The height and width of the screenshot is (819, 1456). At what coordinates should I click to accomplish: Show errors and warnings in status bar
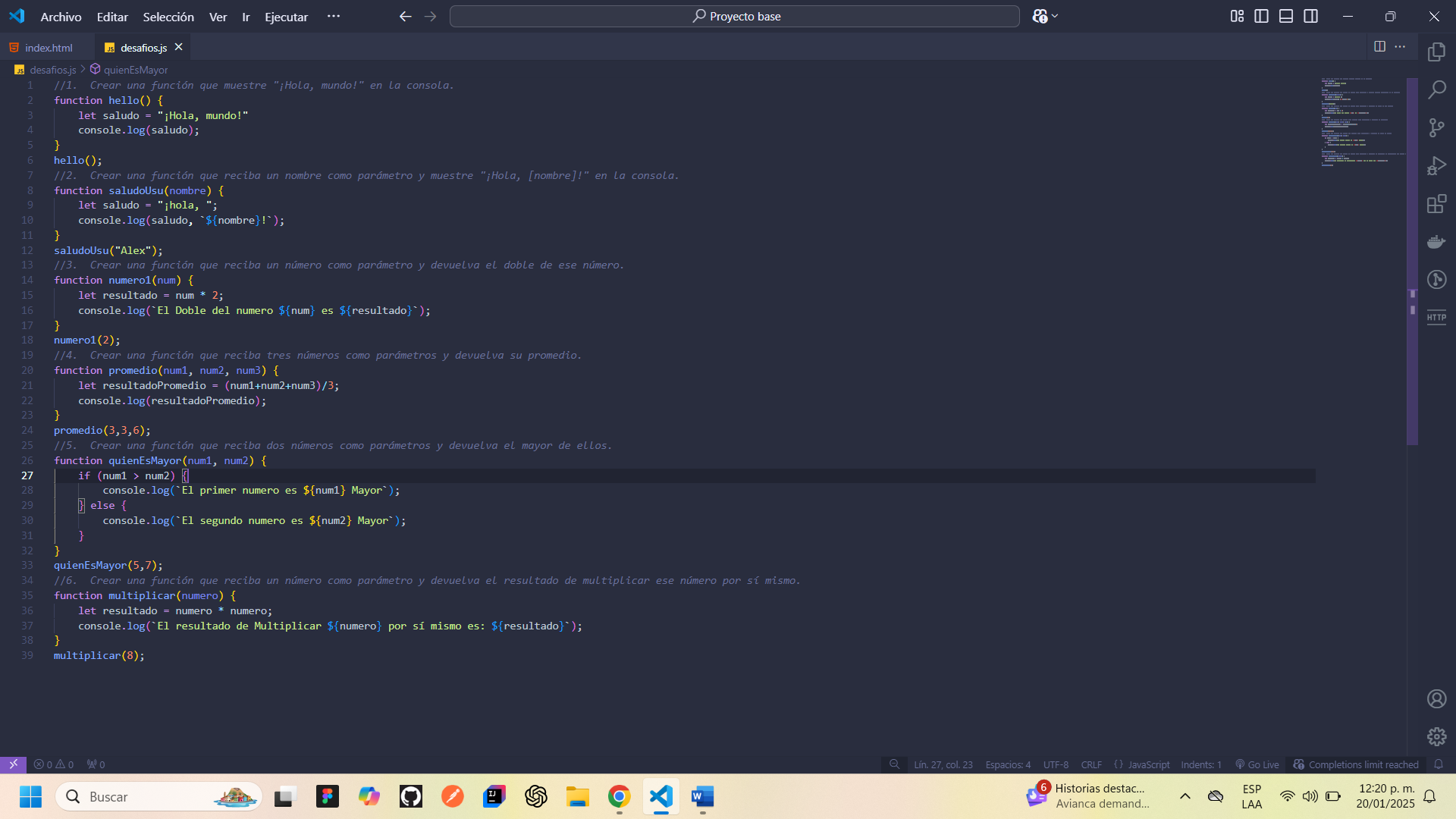[53, 764]
